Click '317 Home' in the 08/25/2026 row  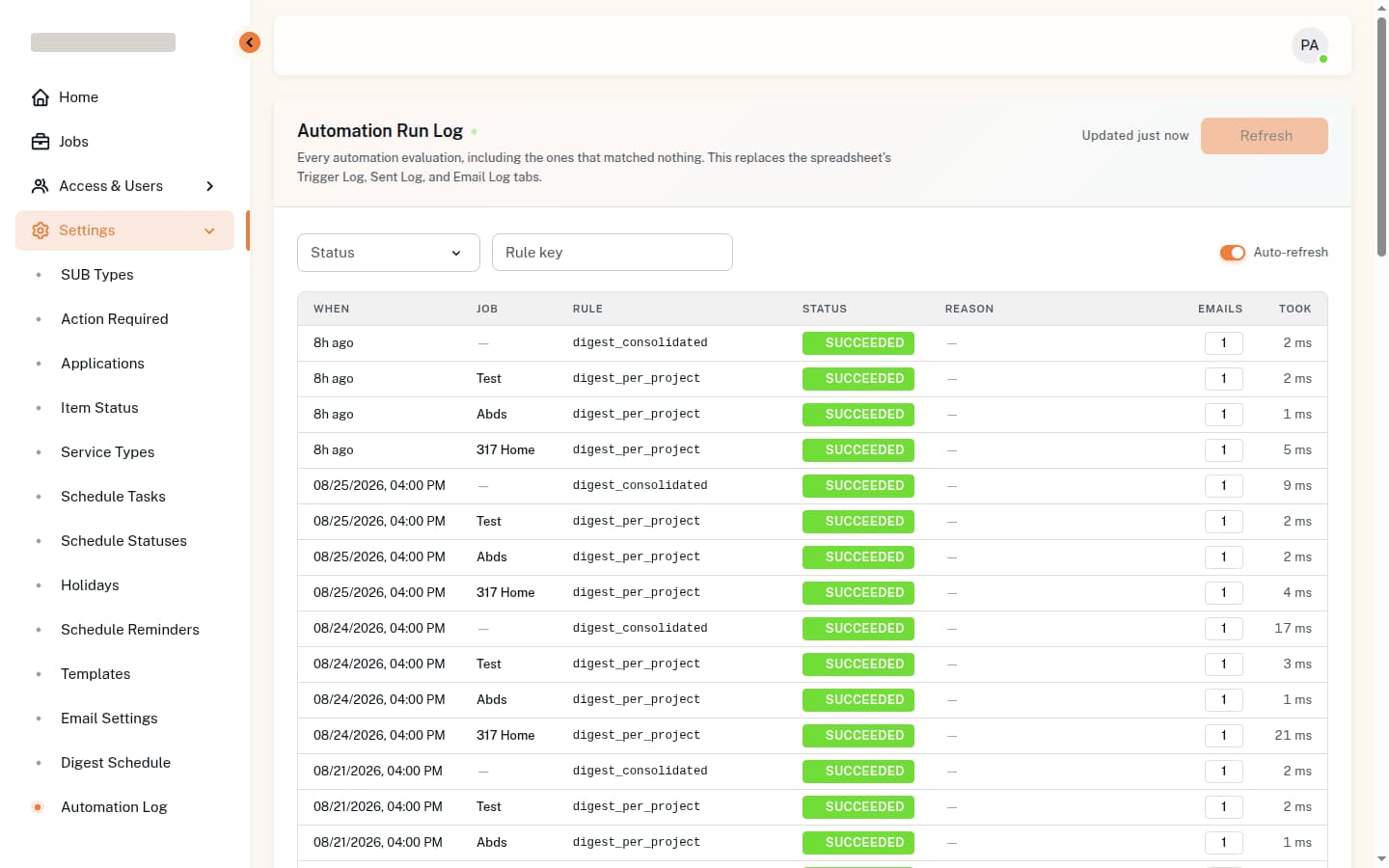pos(505,593)
